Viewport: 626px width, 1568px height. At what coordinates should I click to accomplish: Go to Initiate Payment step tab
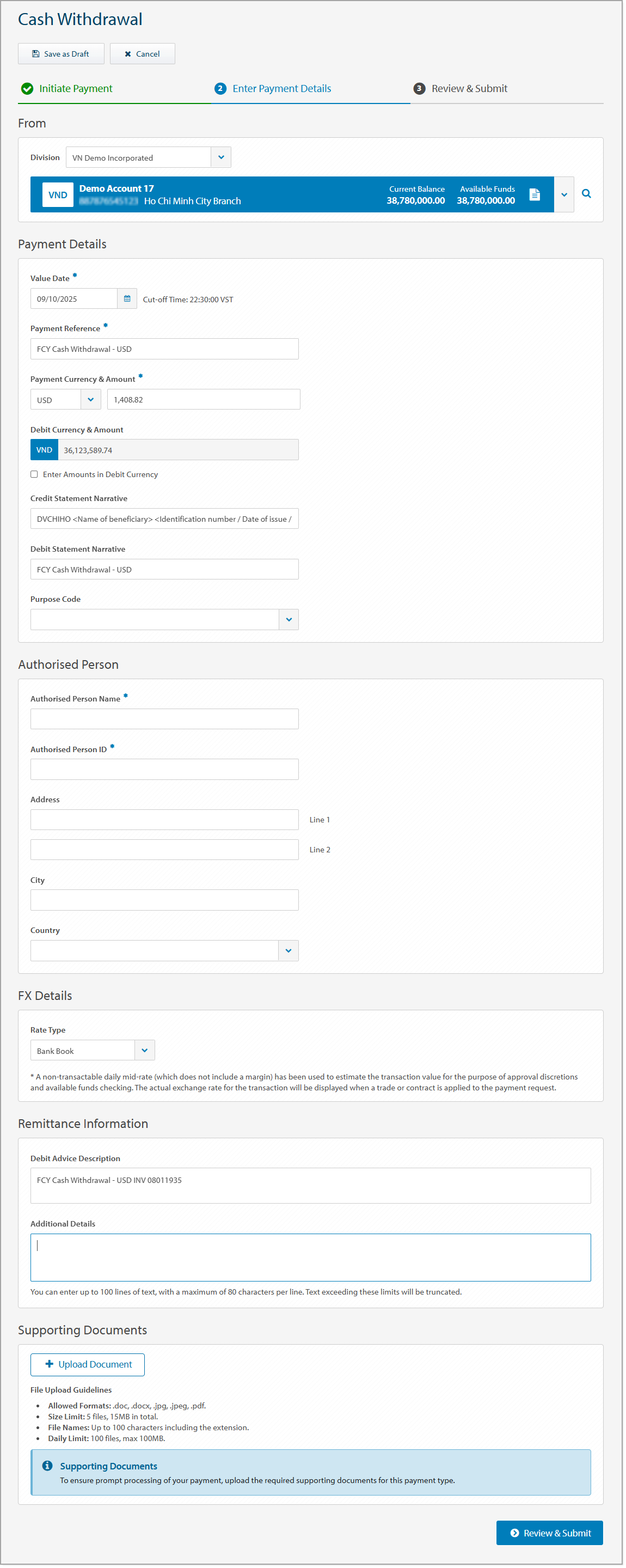point(76,89)
